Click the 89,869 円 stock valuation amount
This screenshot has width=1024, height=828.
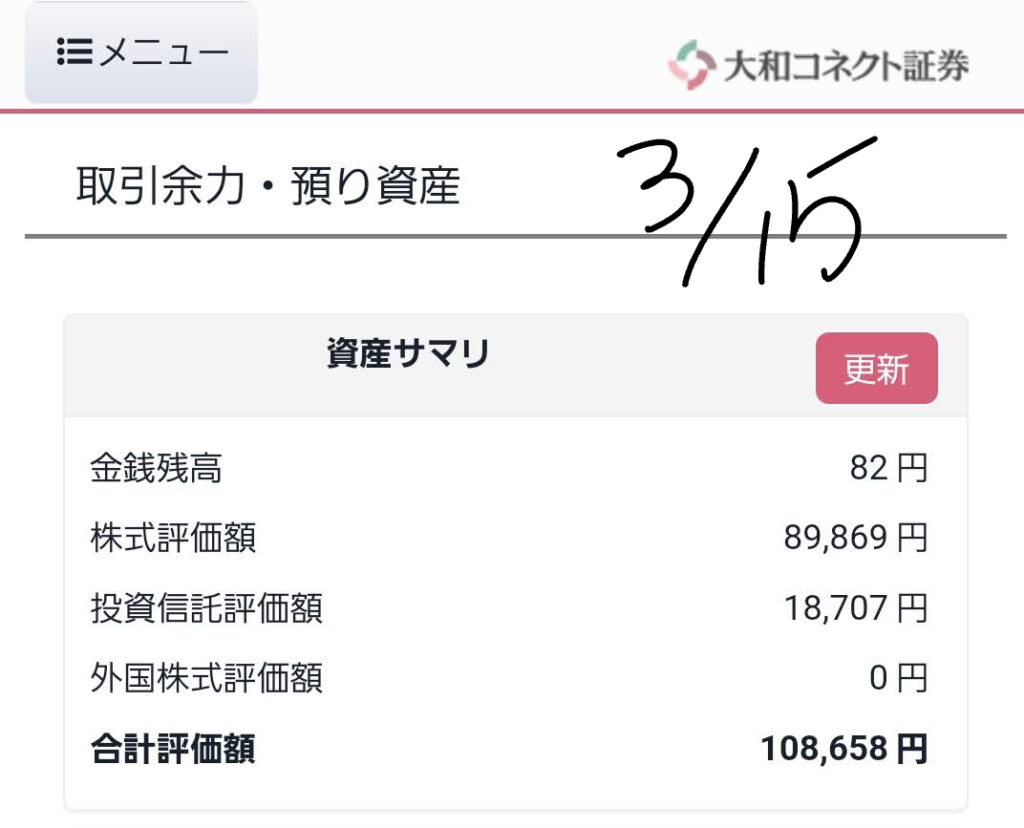(856, 538)
